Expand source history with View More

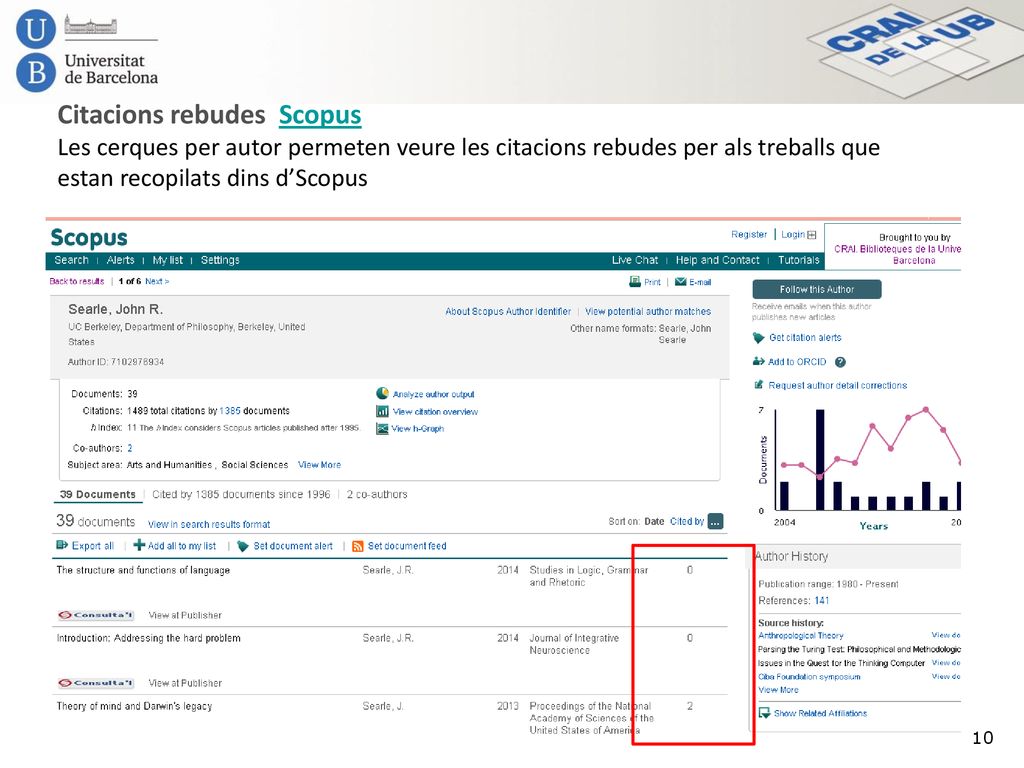778,690
